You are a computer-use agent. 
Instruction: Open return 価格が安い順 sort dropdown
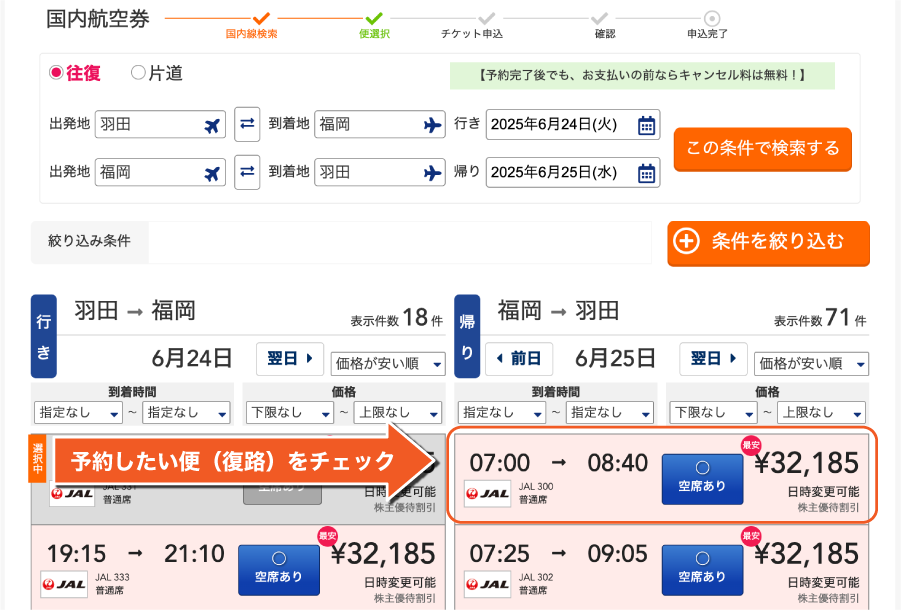pos(811,364)
